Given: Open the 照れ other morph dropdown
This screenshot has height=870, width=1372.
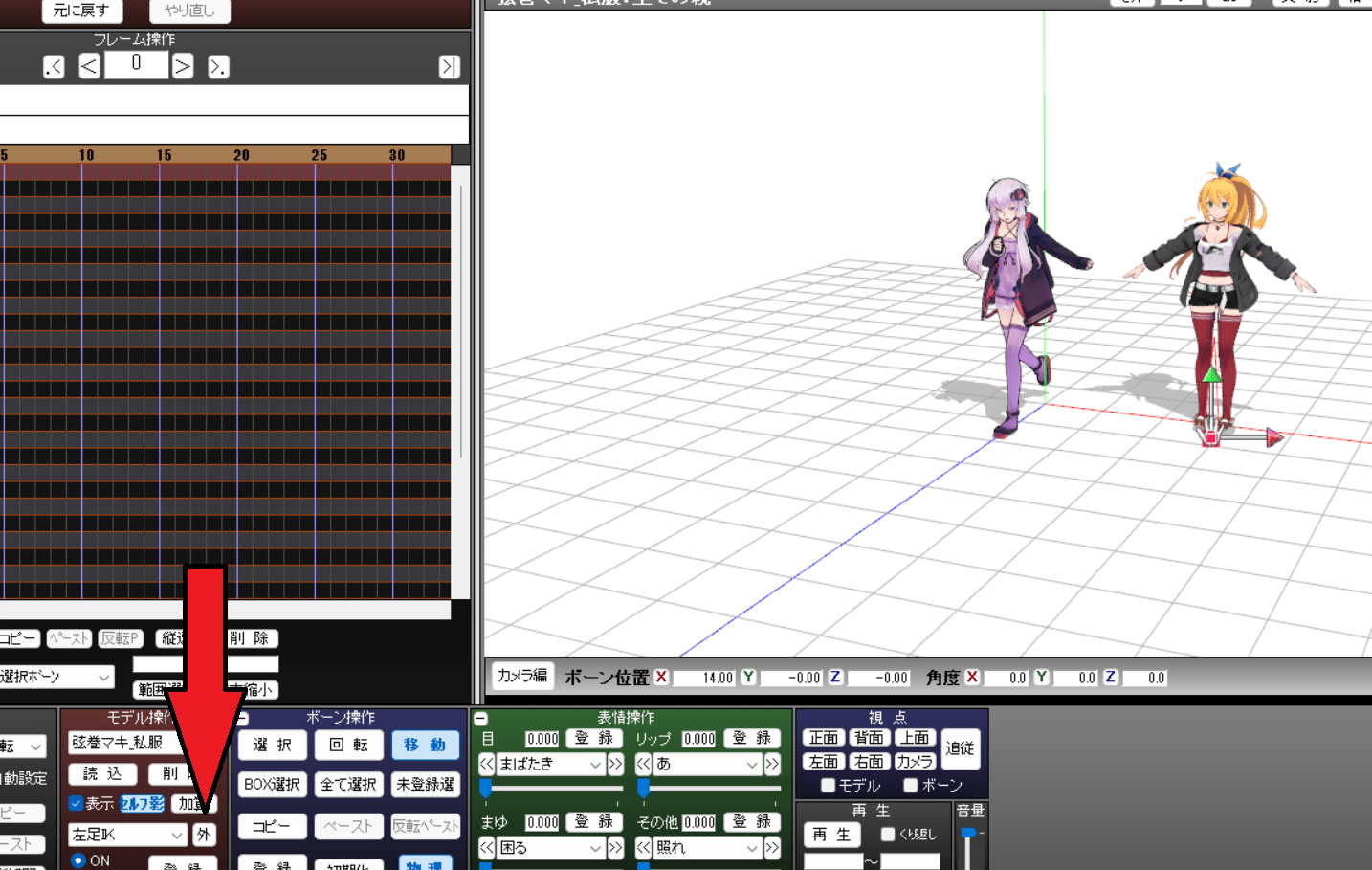Looking at the screenshot, I should pos(707,848).
